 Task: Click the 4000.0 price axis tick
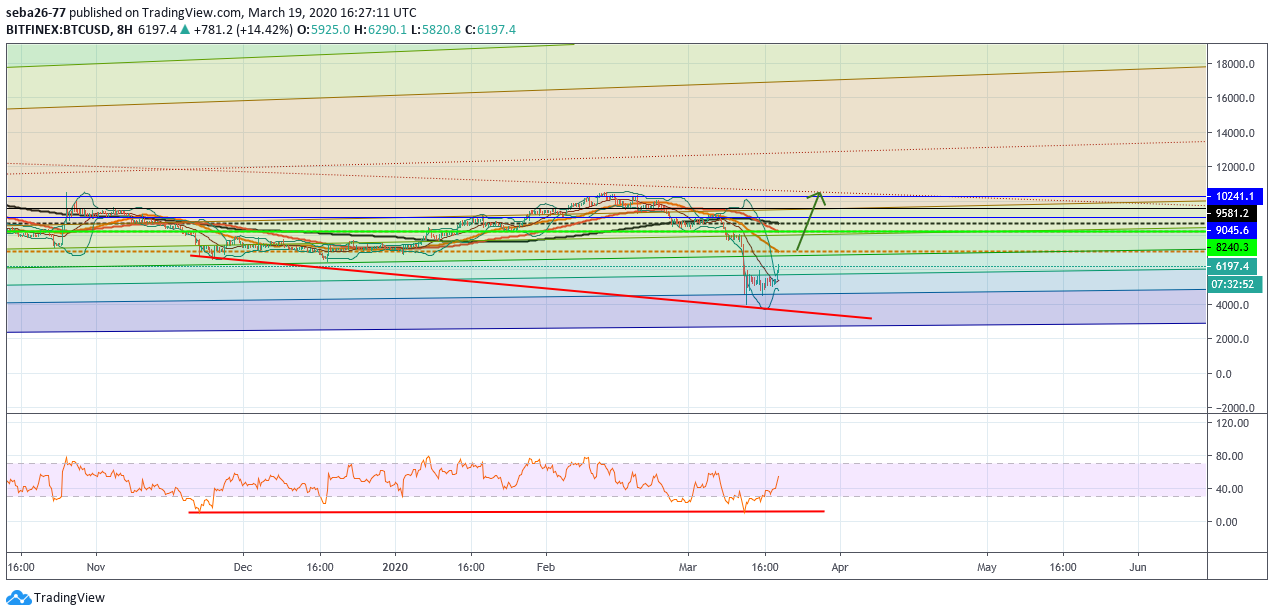click(1232, 305)
